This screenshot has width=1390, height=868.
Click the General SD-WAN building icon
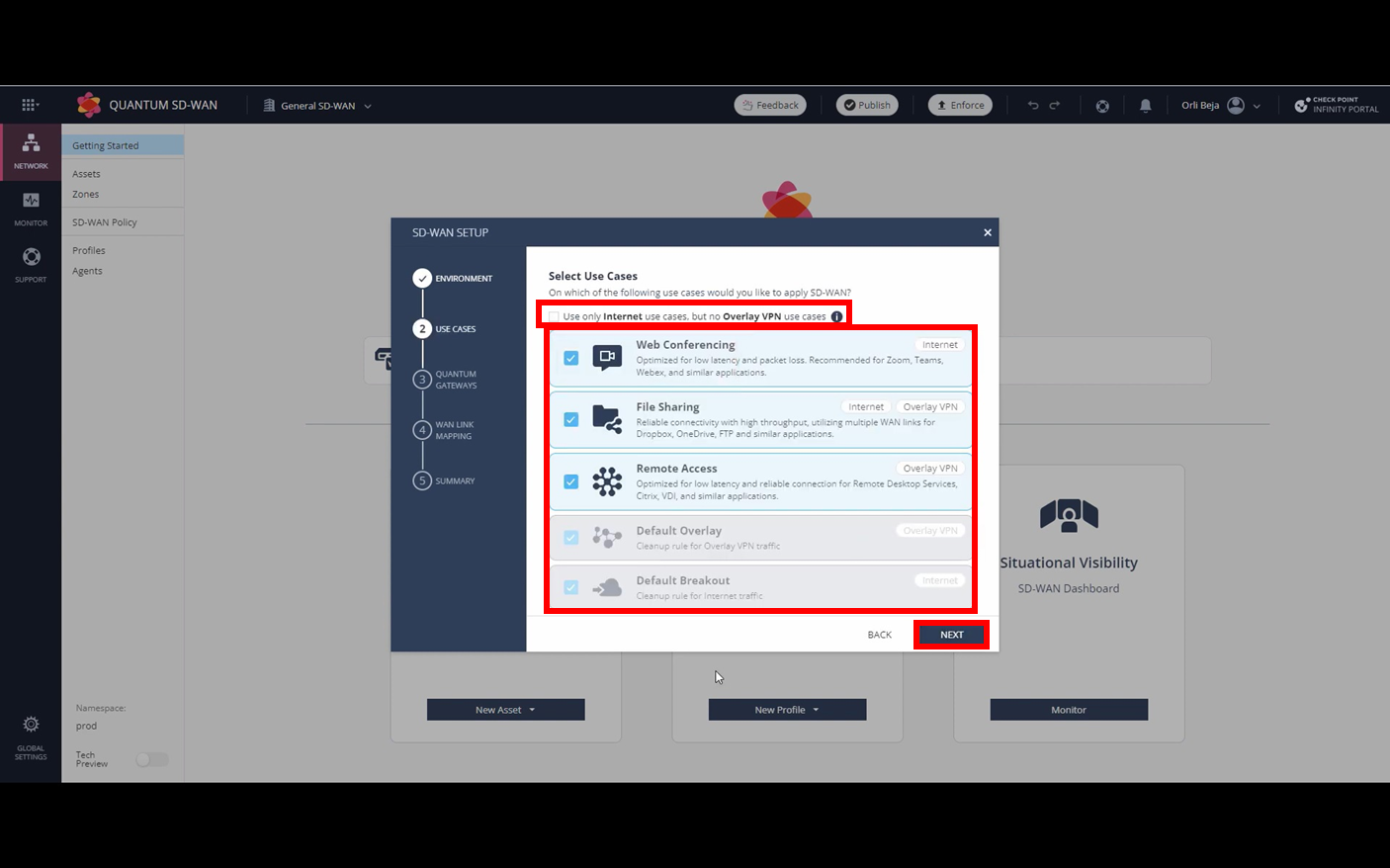269,105
